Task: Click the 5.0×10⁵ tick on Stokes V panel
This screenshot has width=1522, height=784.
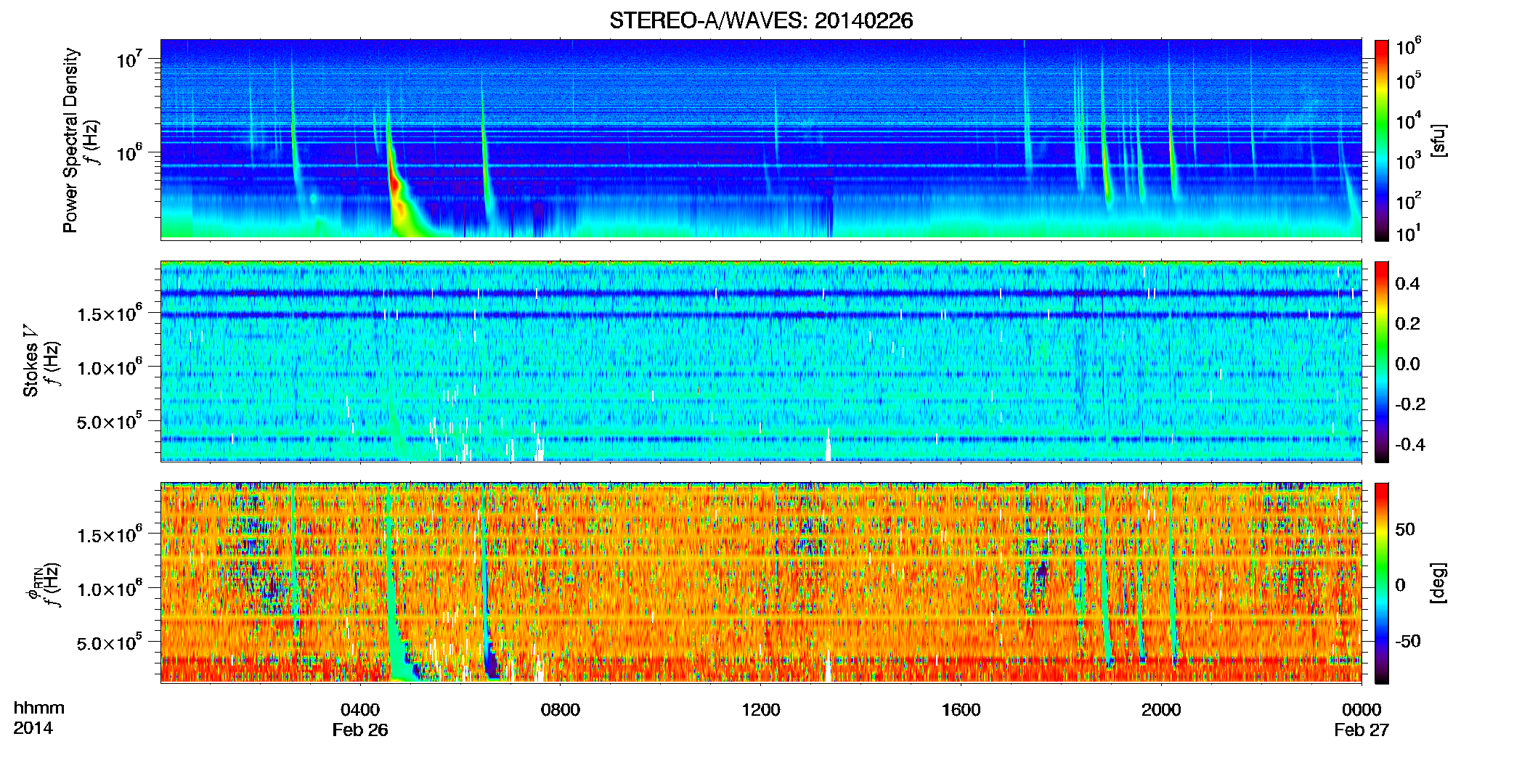Action: click(x=110, y=420)
